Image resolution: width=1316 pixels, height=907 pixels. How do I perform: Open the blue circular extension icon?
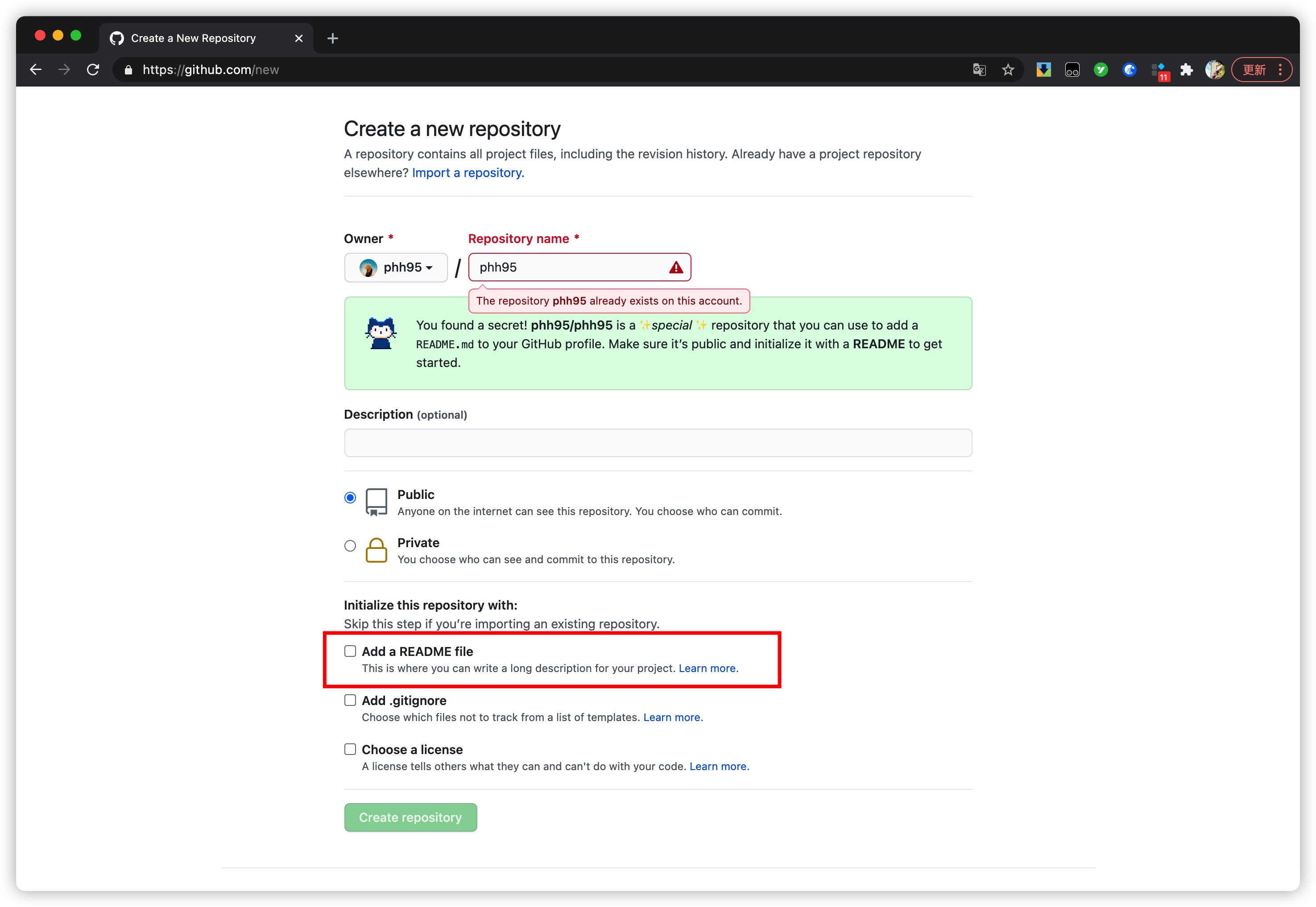click(x=1130, y=70)
